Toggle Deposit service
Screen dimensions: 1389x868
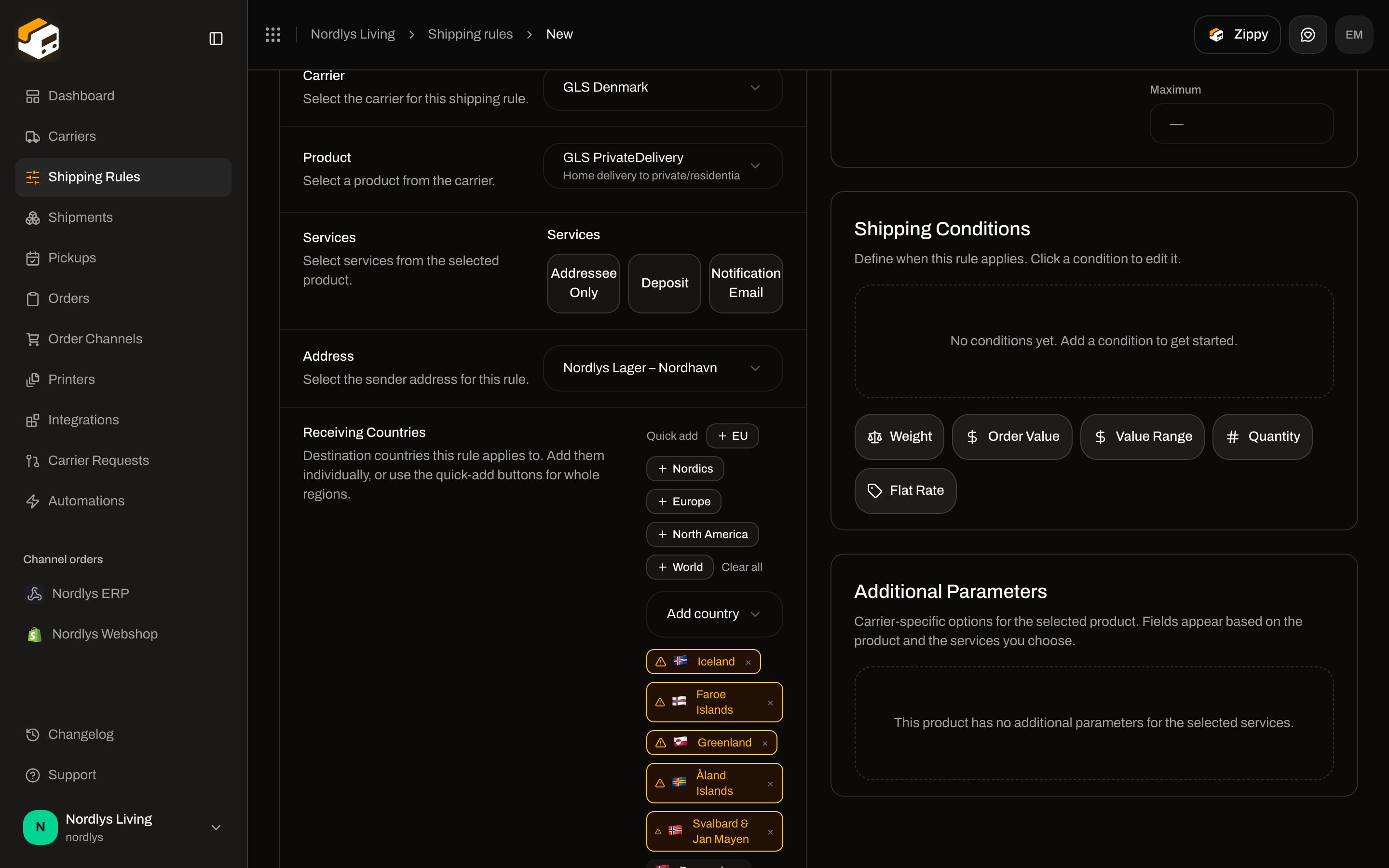coord(664,284)
